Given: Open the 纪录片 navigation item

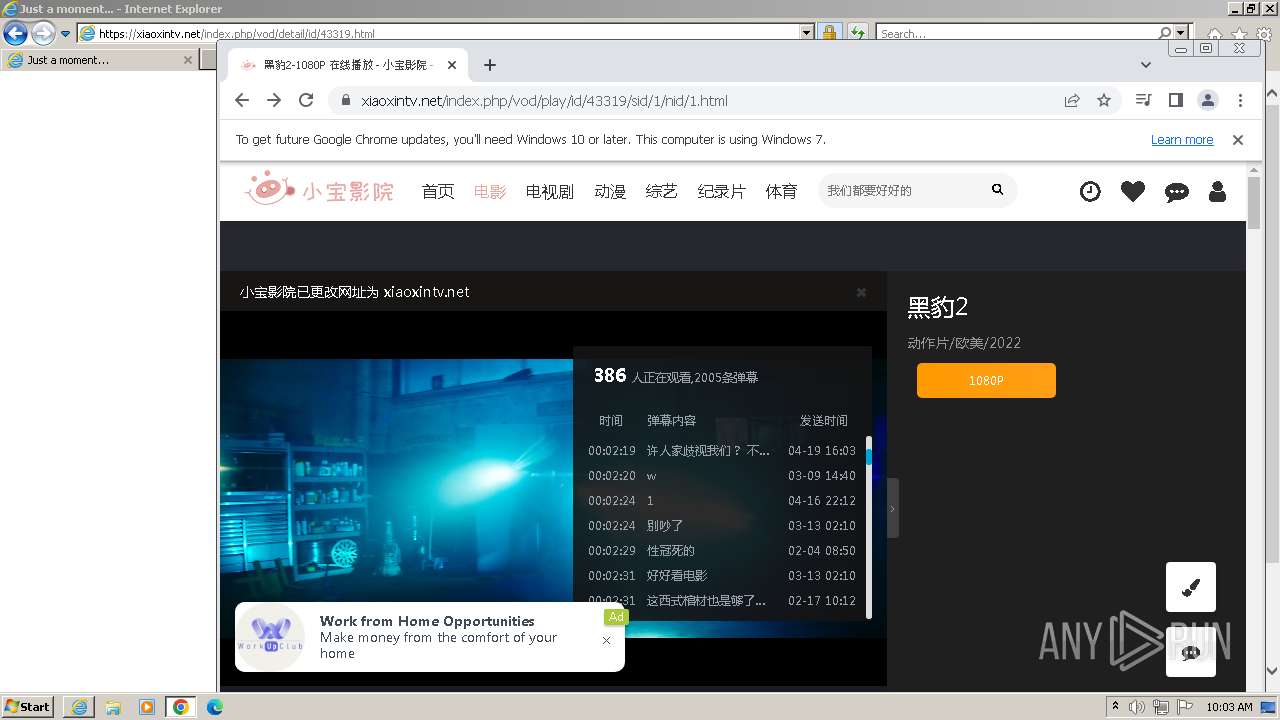Looking at the screenshot, I should click(722, 191).
